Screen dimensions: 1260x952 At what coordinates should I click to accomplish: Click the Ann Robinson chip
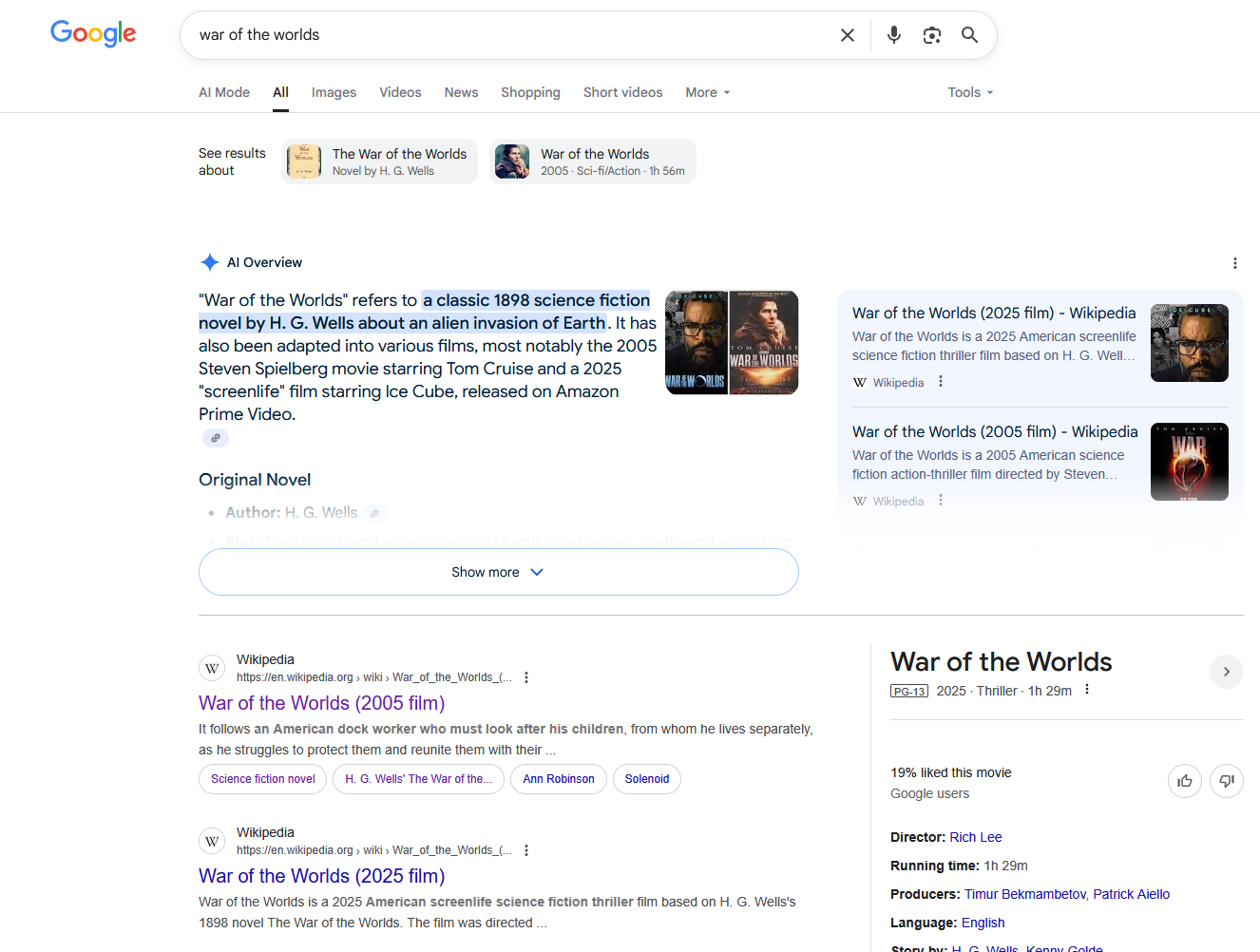(x=559, y=779)
